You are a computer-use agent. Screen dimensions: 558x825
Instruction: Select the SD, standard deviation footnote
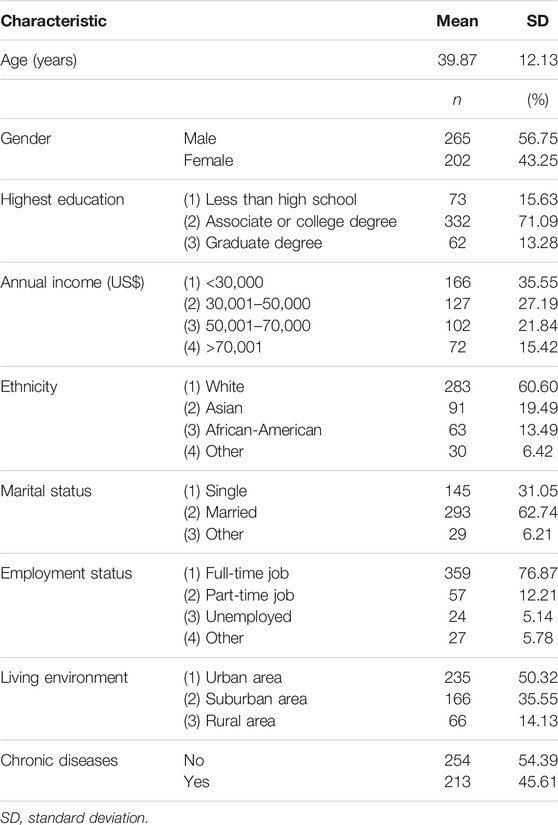pyautogui.click(x=74, y=818)
